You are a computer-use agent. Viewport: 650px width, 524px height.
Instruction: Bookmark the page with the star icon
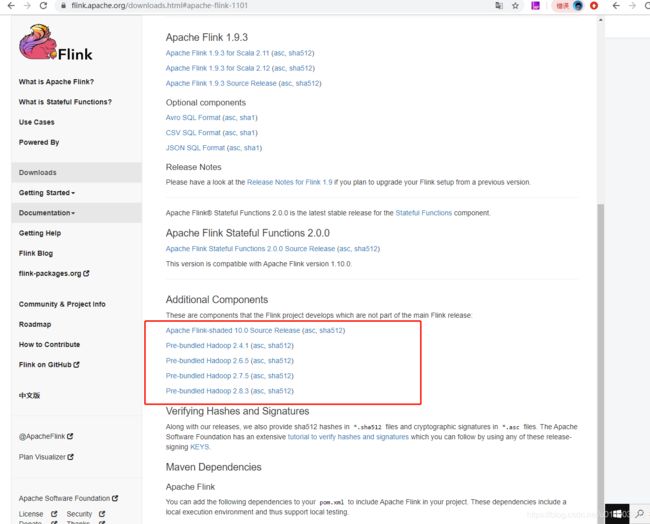[515, 6]
